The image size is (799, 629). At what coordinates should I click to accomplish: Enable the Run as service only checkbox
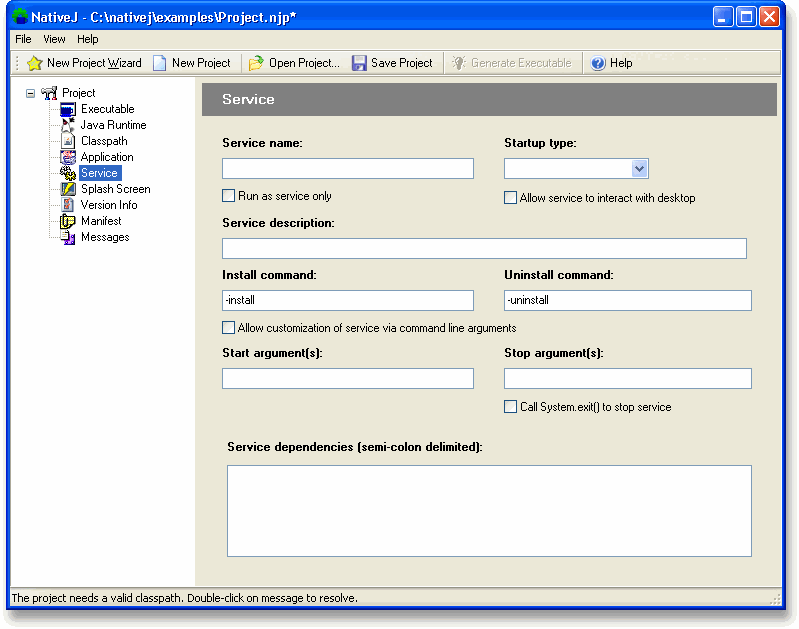(229, 196)
